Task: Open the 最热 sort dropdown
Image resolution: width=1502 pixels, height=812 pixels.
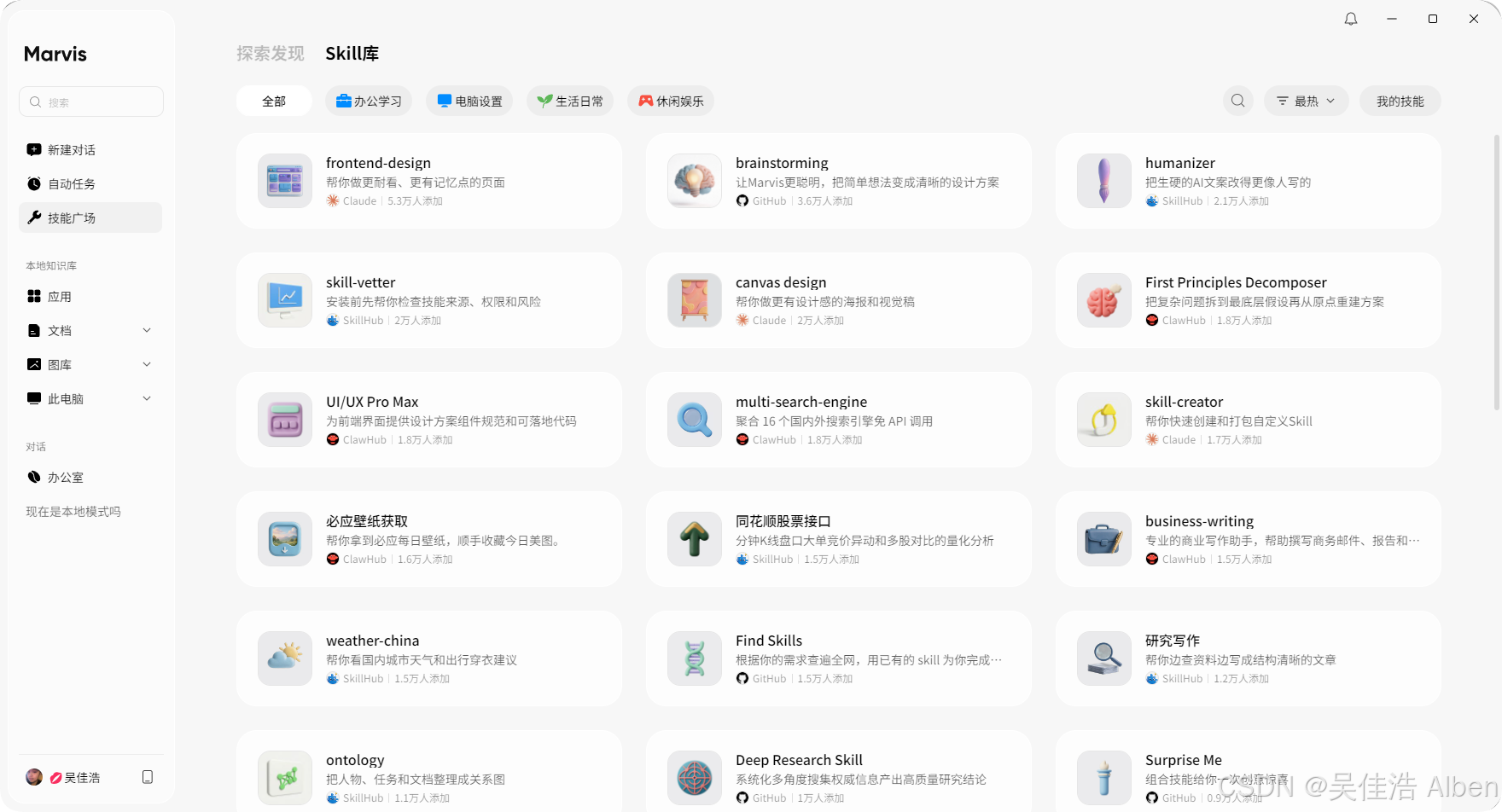Action: pyautogui.click(x=1306, y=101)
